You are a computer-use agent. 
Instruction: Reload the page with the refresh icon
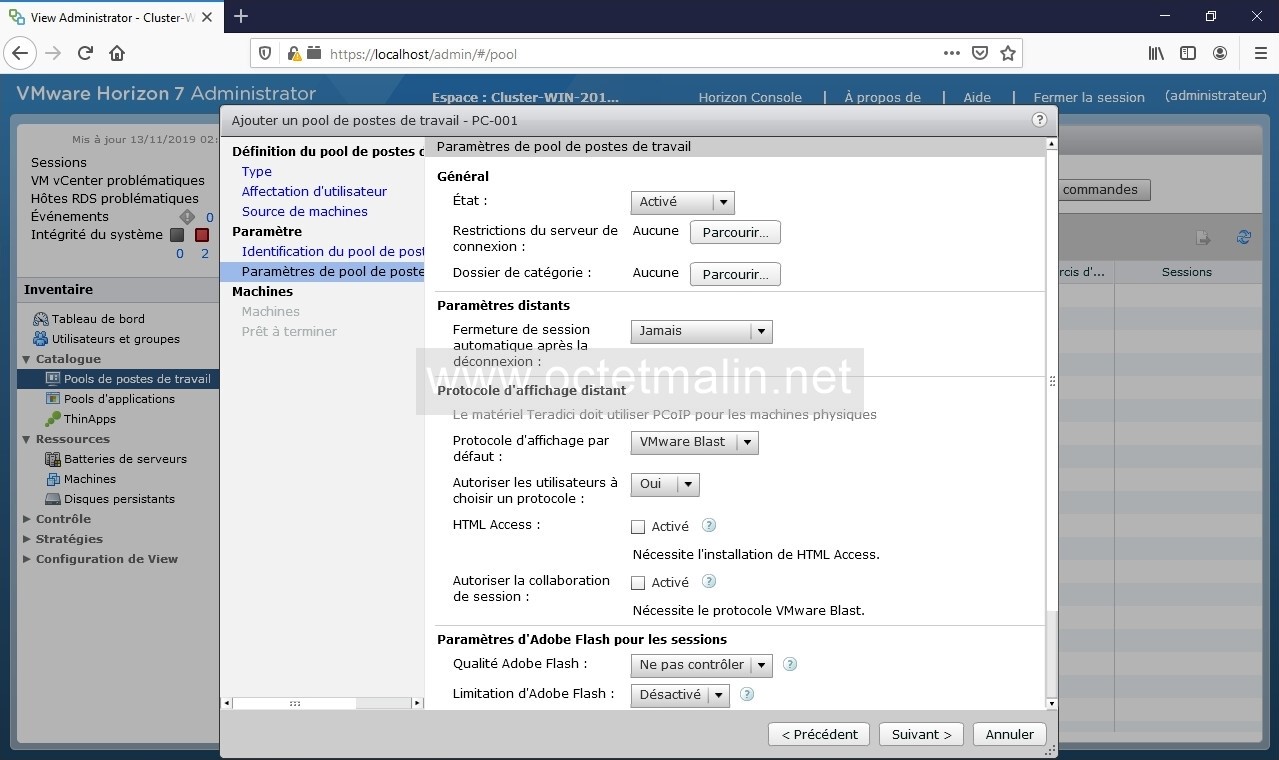pos(85,53)
